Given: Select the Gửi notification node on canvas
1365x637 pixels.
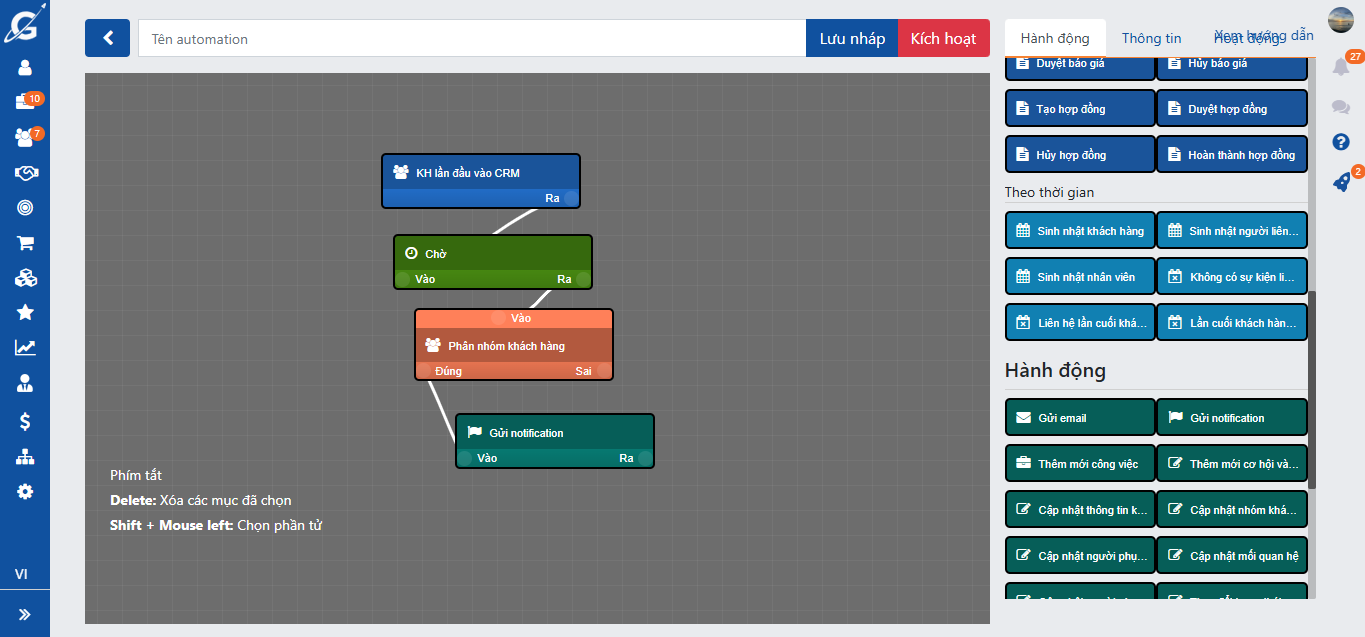Looking at the screenshot, I should click(554, 433).
